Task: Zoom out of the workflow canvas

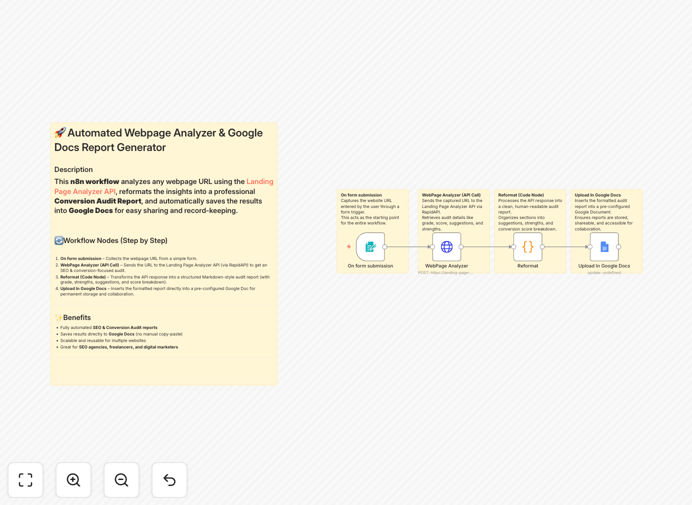Action: point(121,480)
